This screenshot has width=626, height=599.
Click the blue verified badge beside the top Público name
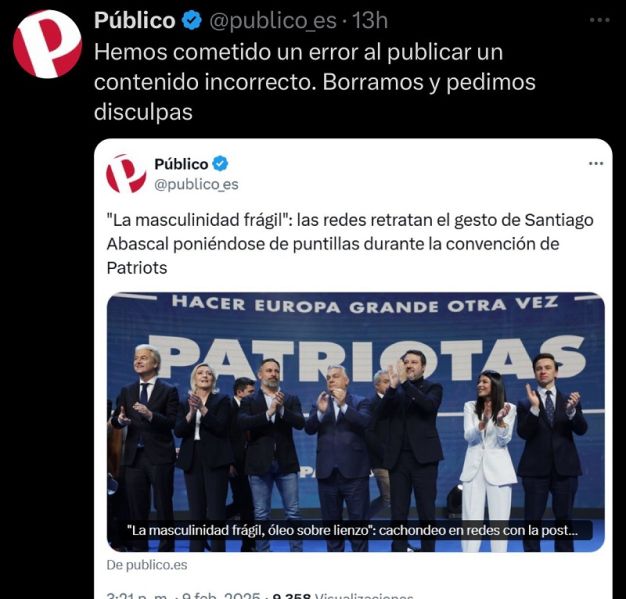pos(192,20)
